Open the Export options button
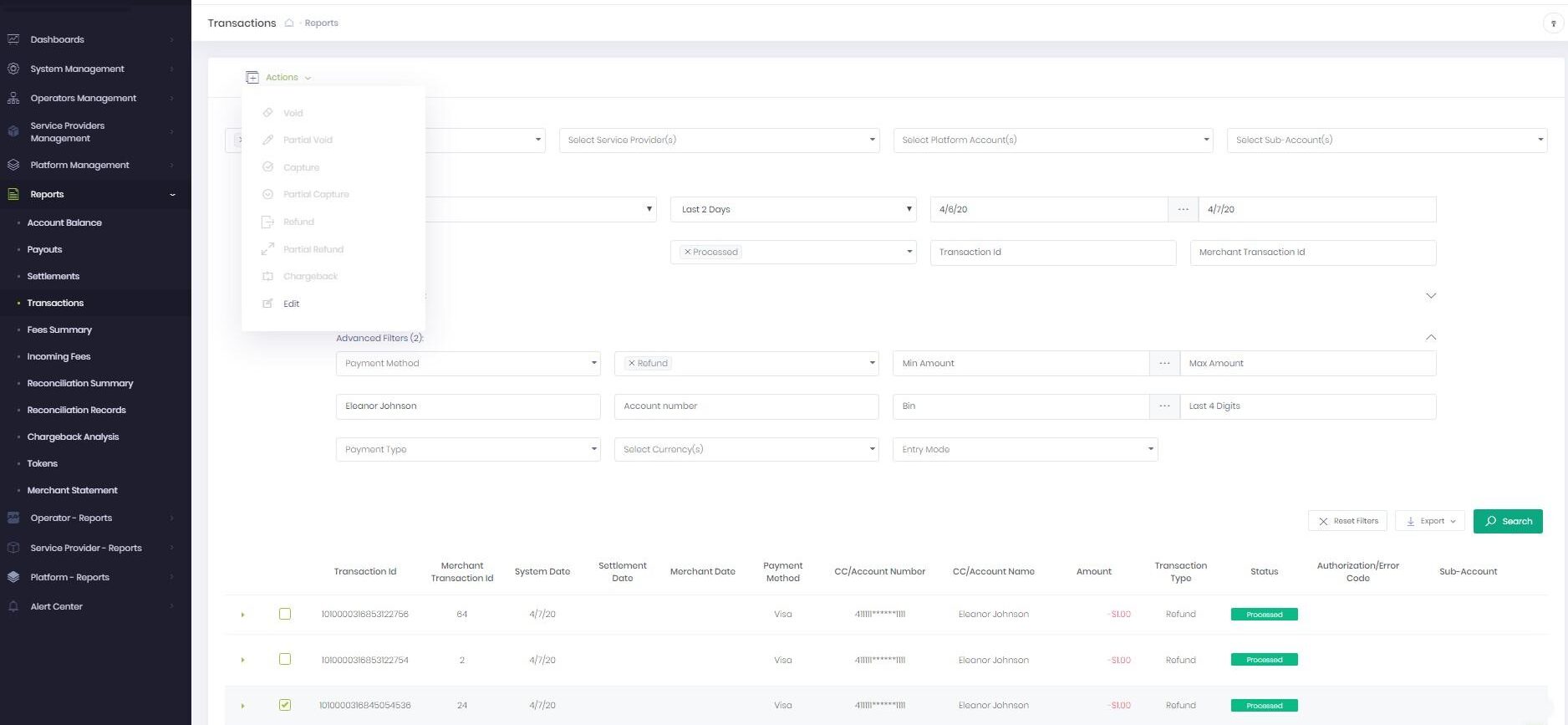This screenshot has width=1568, height=725. [1429, 521]
